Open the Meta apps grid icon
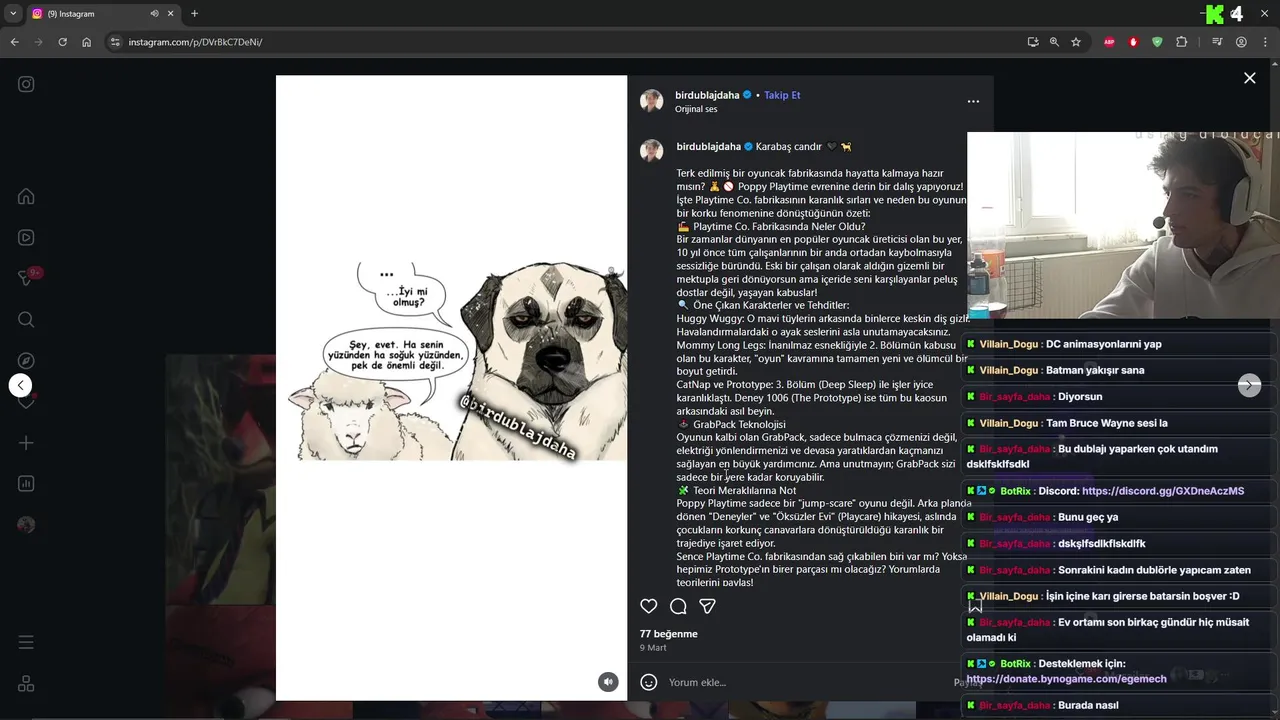Viewport: 1280px width, 720px height. [26, 684]
